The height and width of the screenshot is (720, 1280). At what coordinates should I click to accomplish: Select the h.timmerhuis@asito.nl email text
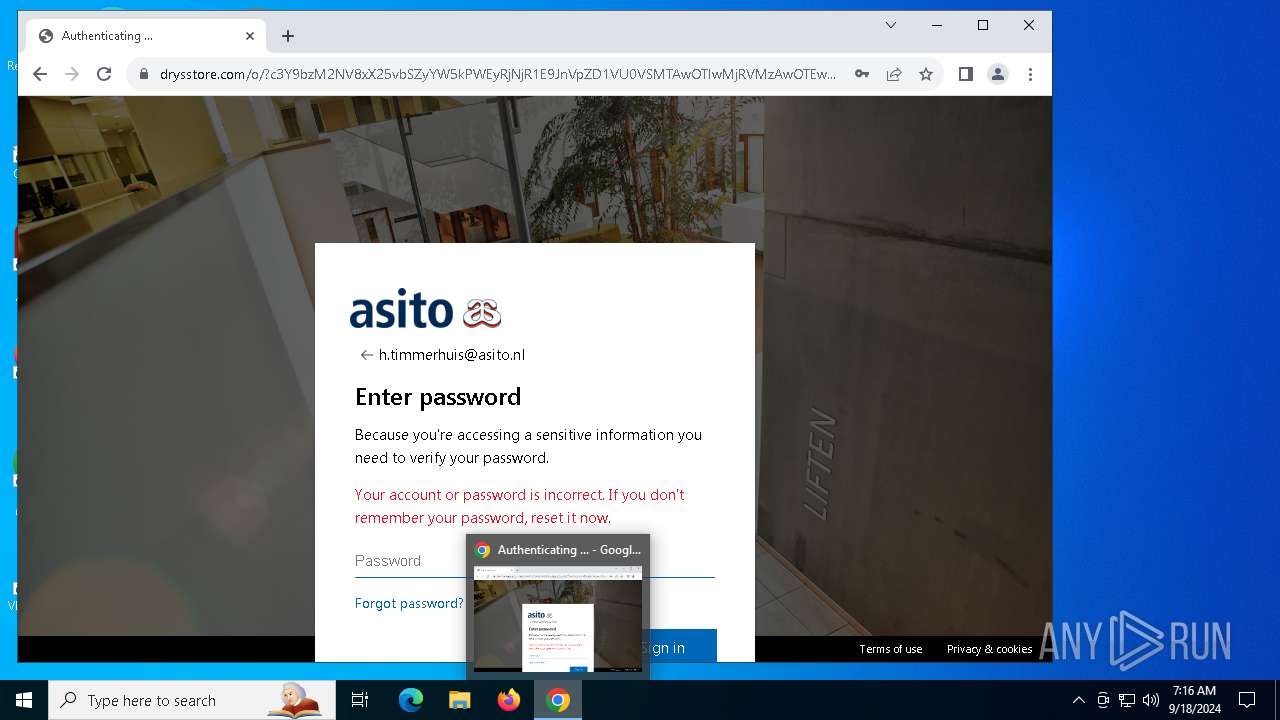click(452, 355)
